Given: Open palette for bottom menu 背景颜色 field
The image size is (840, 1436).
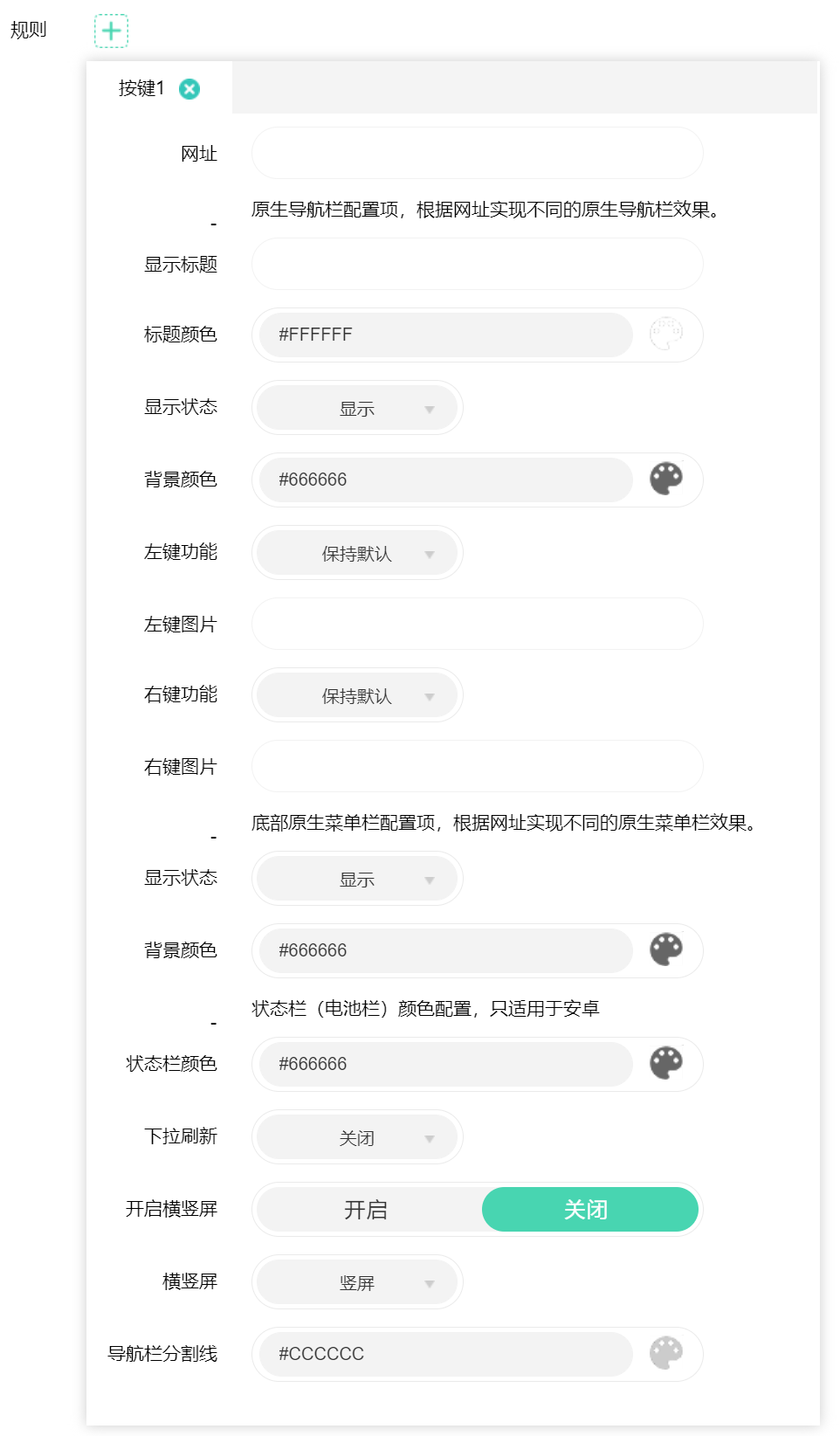Looking at the screenshot, I should (666, 950).
